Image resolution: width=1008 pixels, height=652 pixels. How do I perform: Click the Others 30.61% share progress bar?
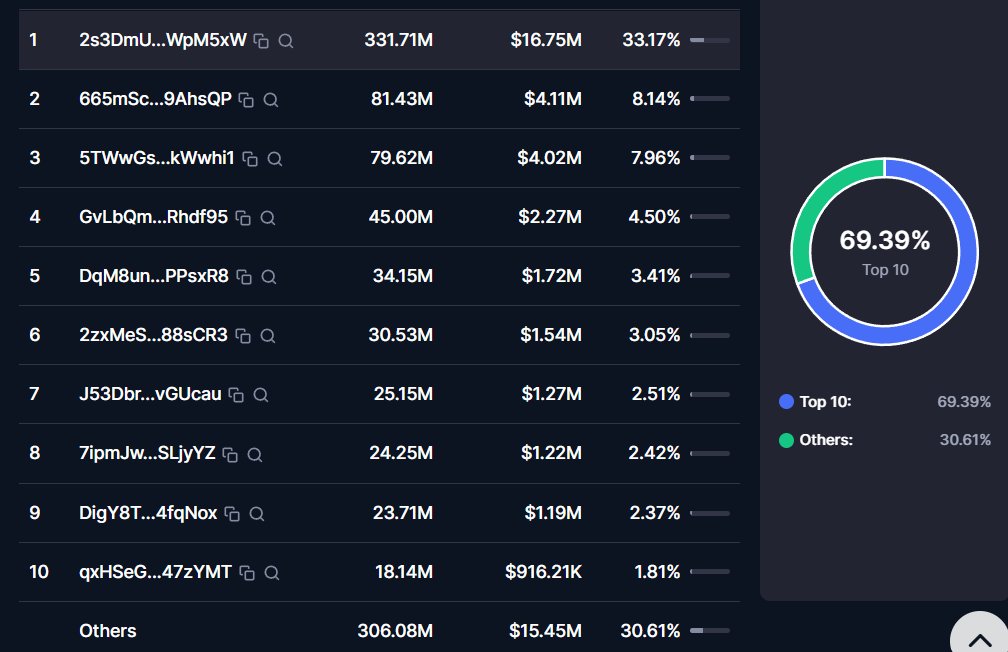click(710, 630)
